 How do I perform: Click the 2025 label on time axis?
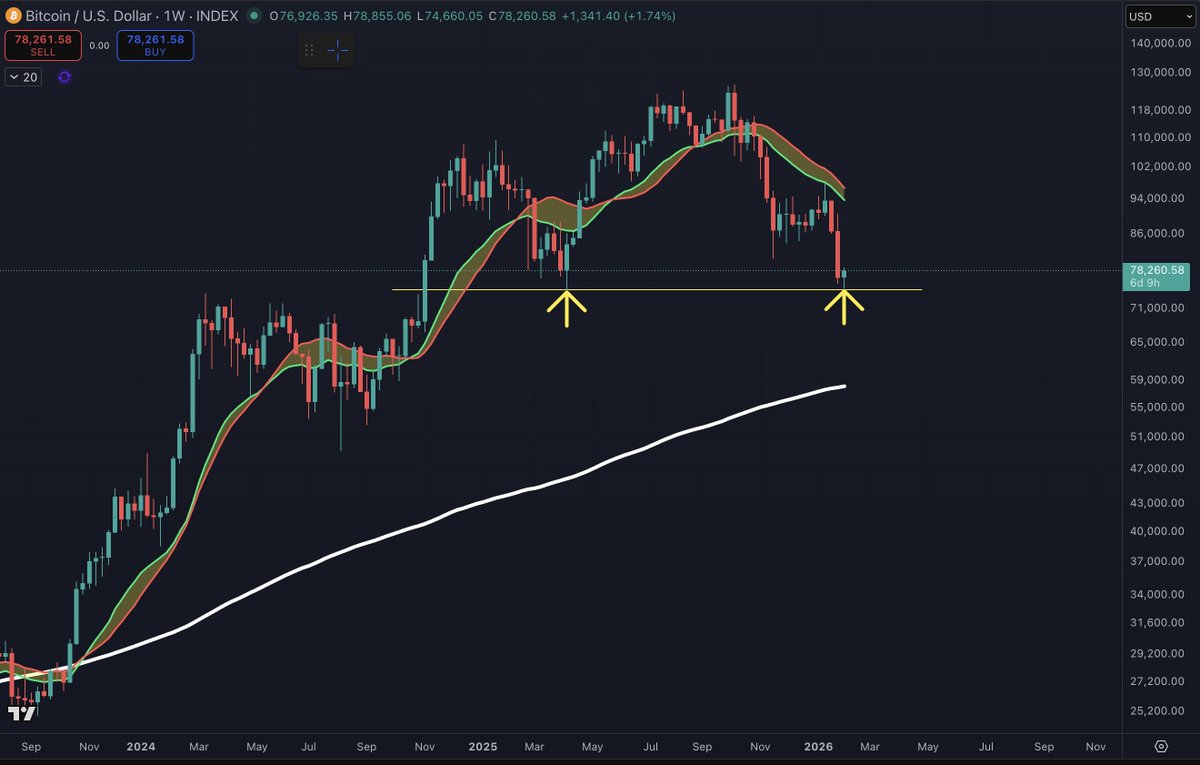(483, 746)
